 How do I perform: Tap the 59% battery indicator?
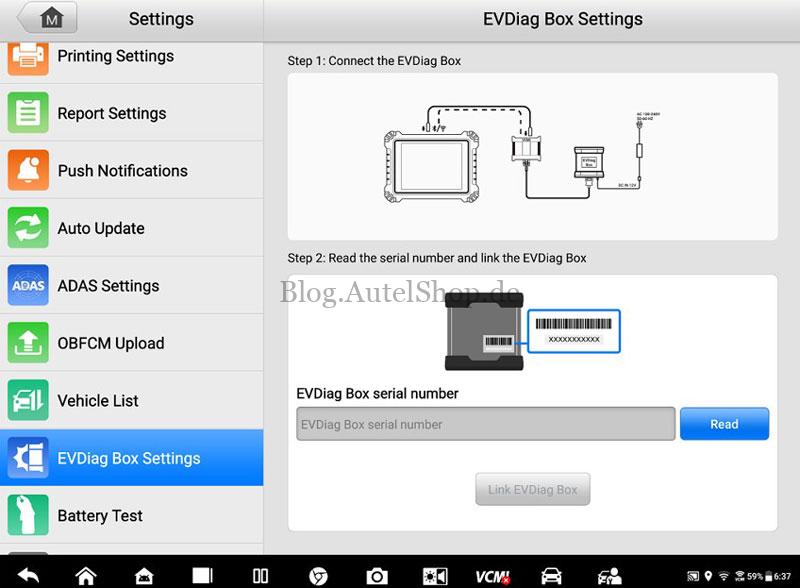[x=760, y=576]
